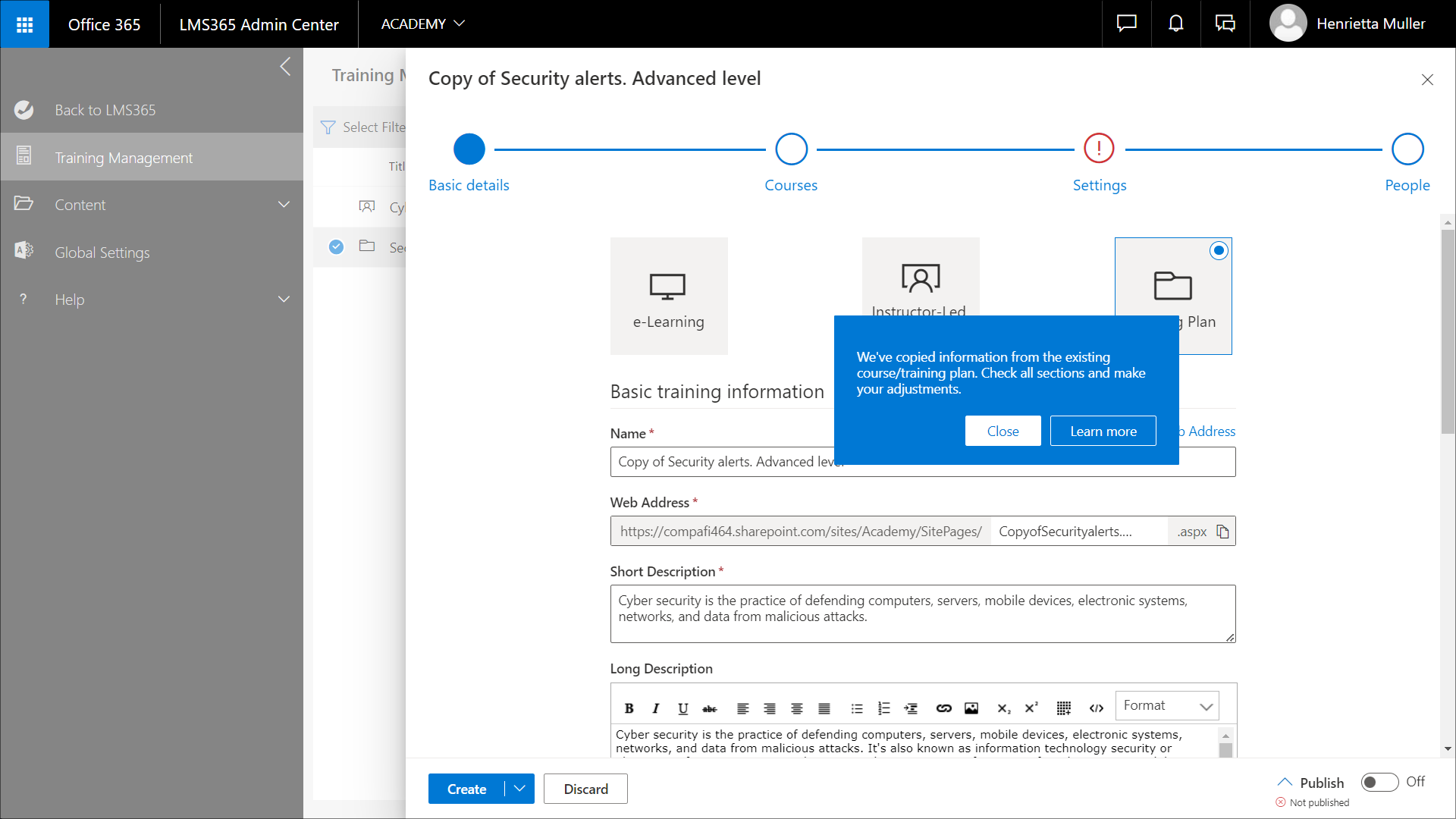Click the Insert link icon in editor

click(x=943, y=708)
